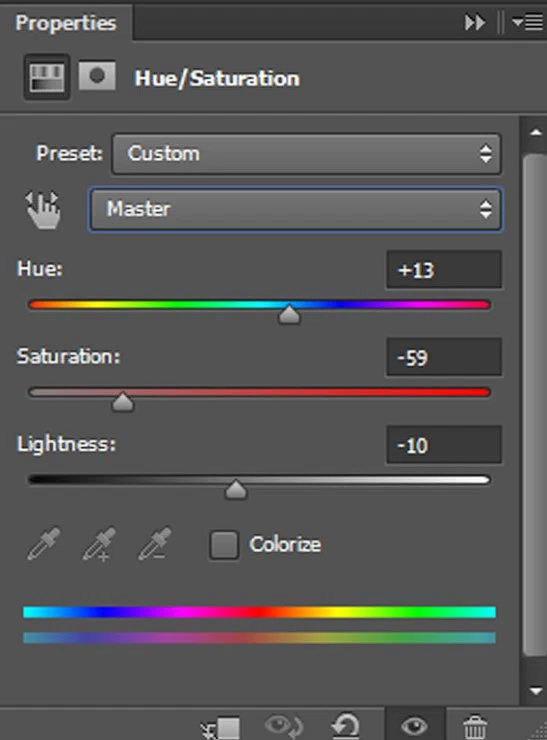Activate the on-image adjustment hand tool

pos(43,210)
